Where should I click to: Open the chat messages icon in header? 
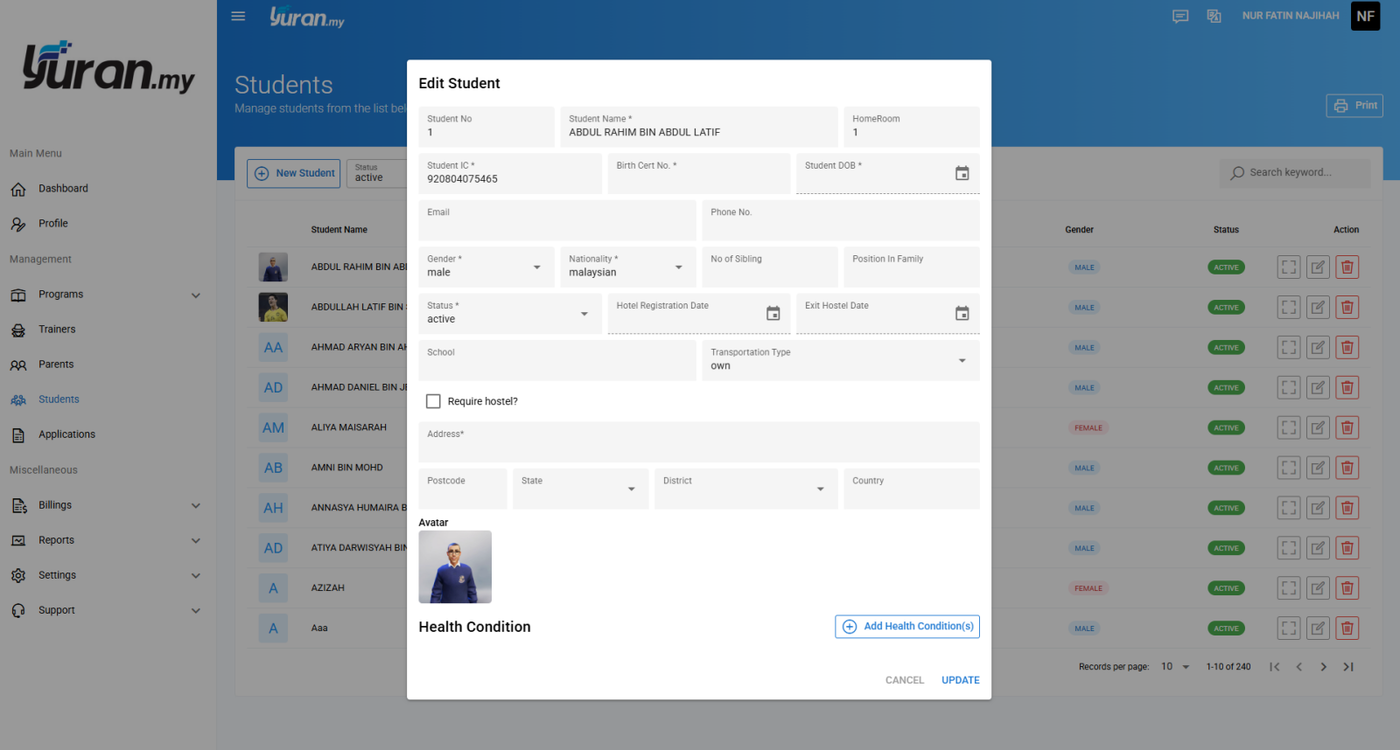[x=1180, y=16]
